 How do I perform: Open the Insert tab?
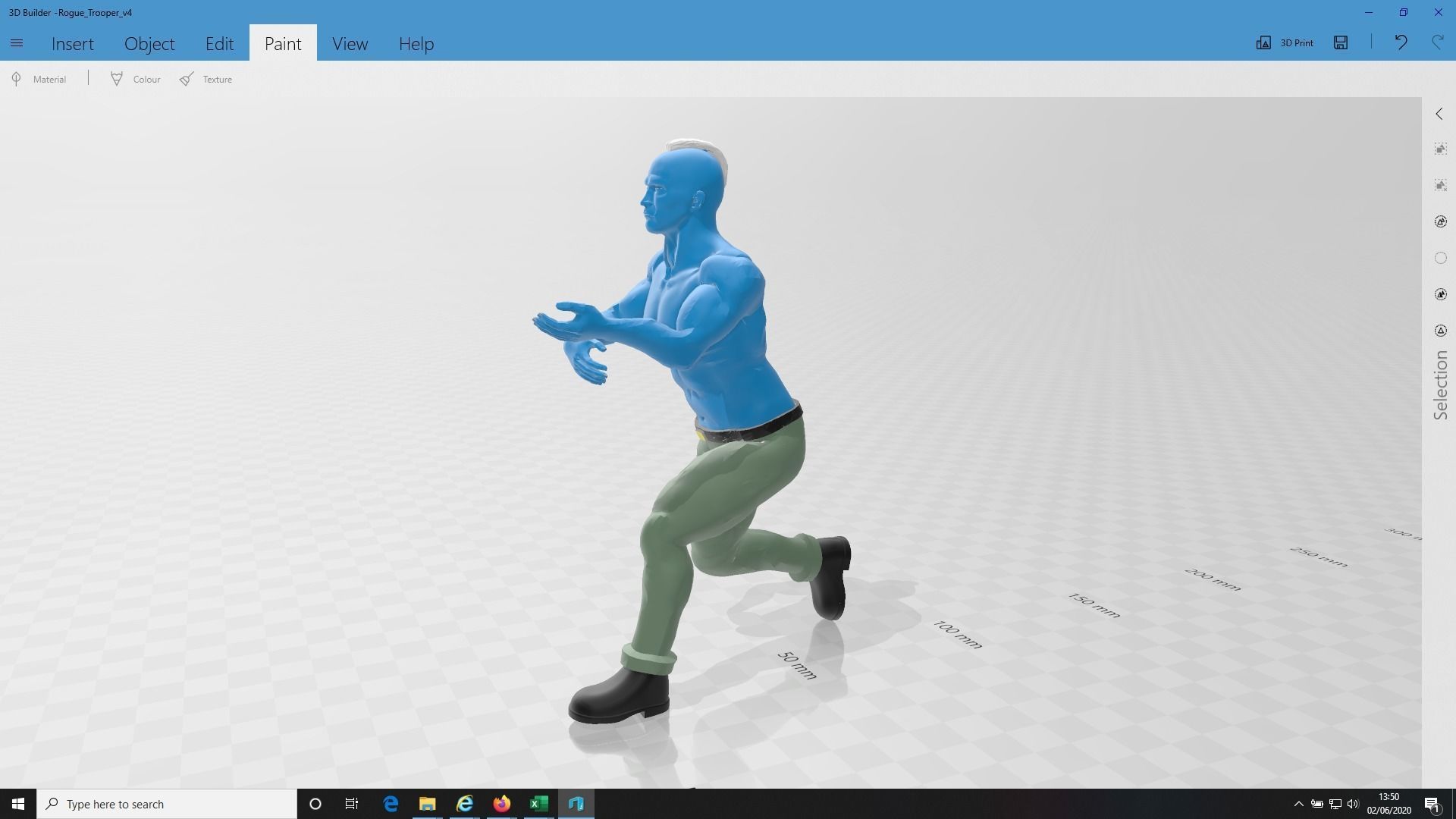coord(73,44)
